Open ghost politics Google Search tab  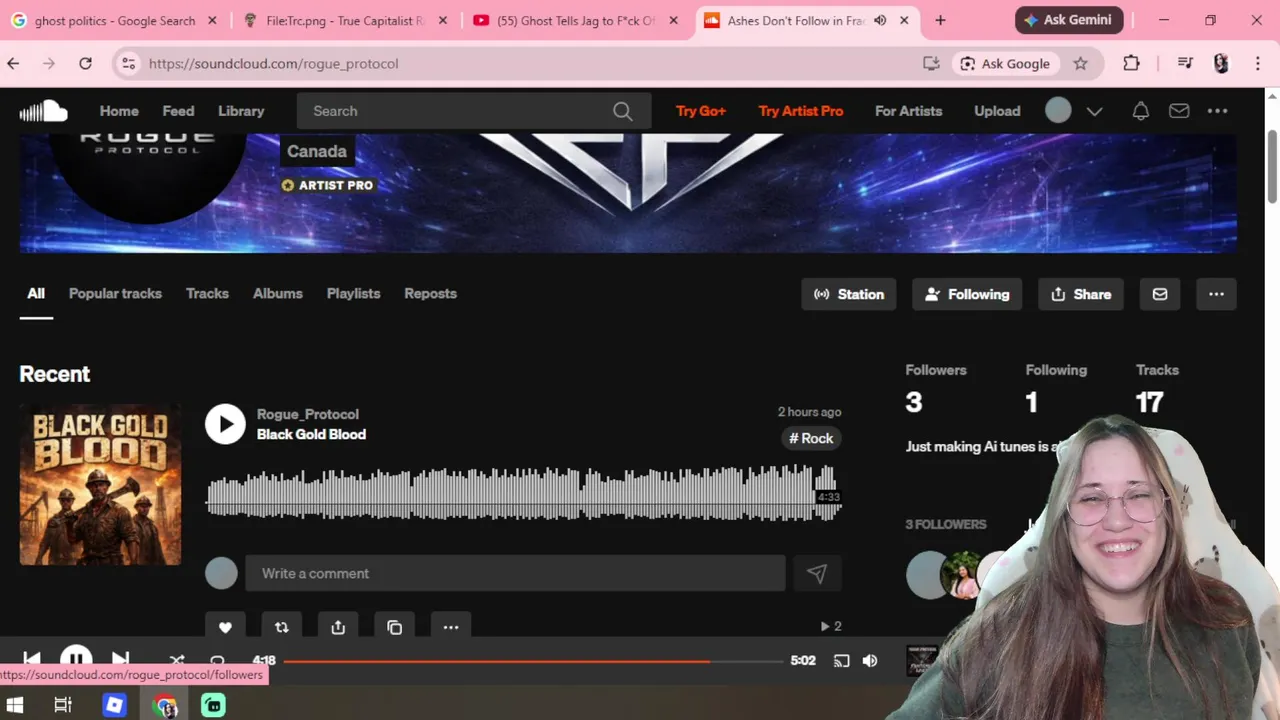coord(115,20)
